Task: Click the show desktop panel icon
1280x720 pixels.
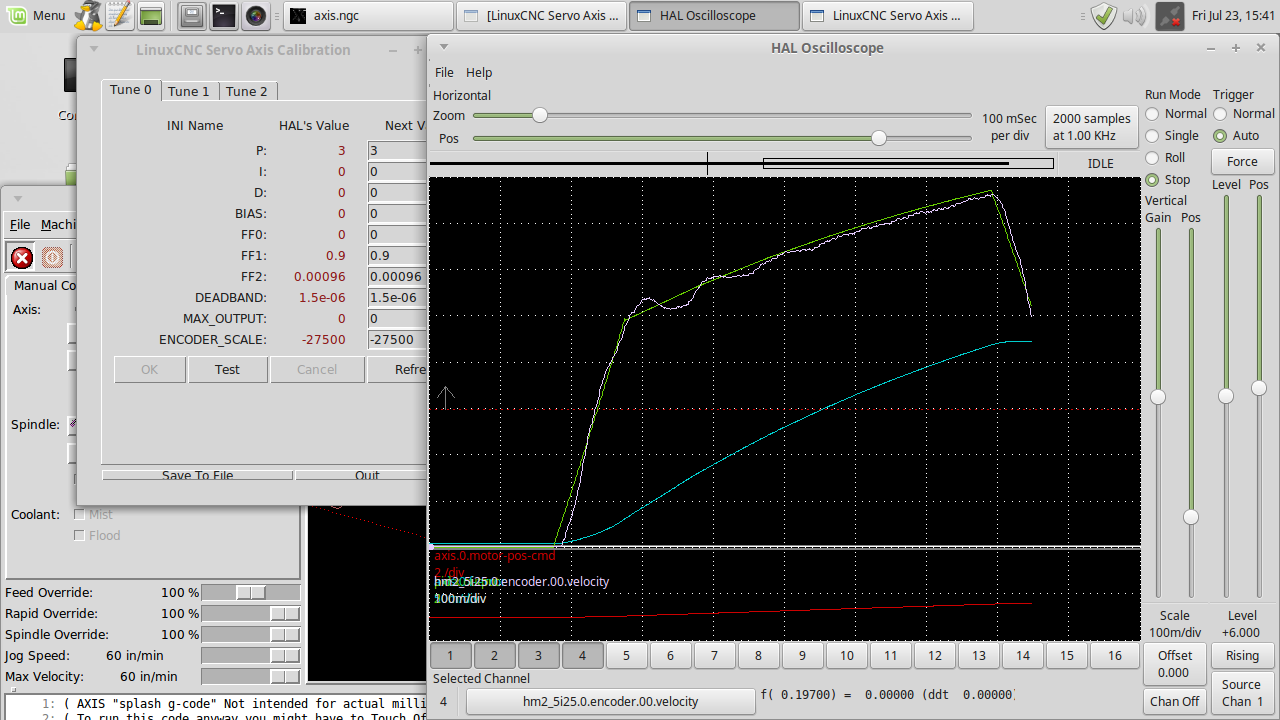Action: tap(151, 15)
